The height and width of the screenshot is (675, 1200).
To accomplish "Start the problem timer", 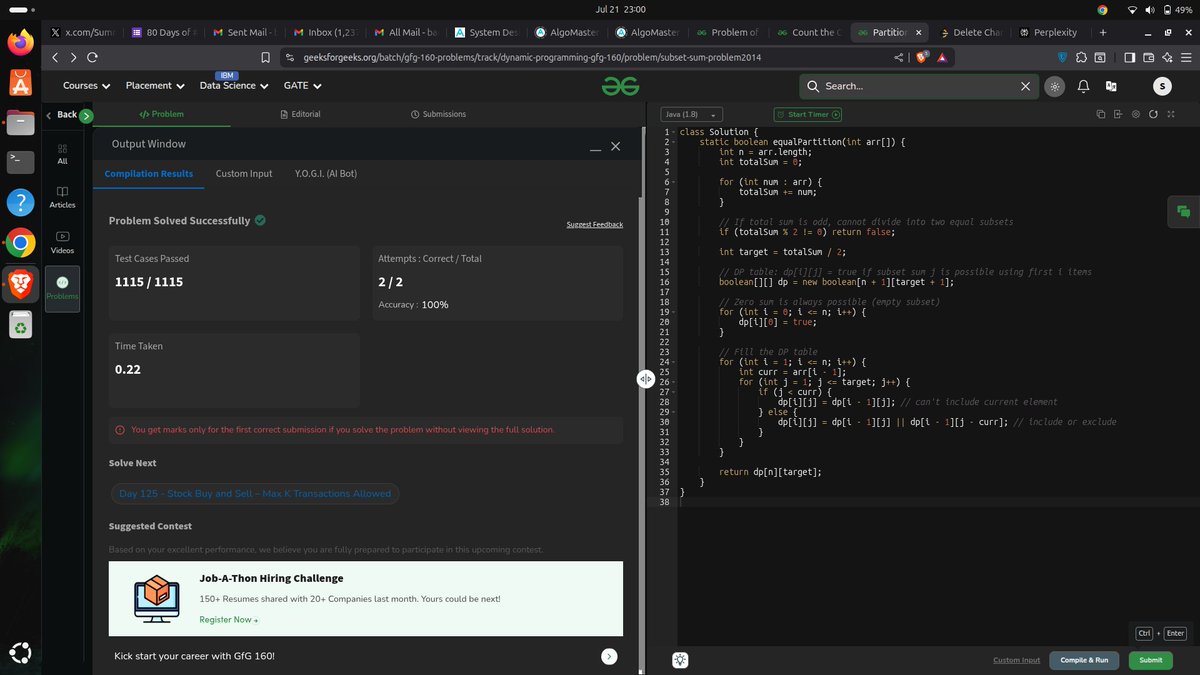I will tap(808, 114).
